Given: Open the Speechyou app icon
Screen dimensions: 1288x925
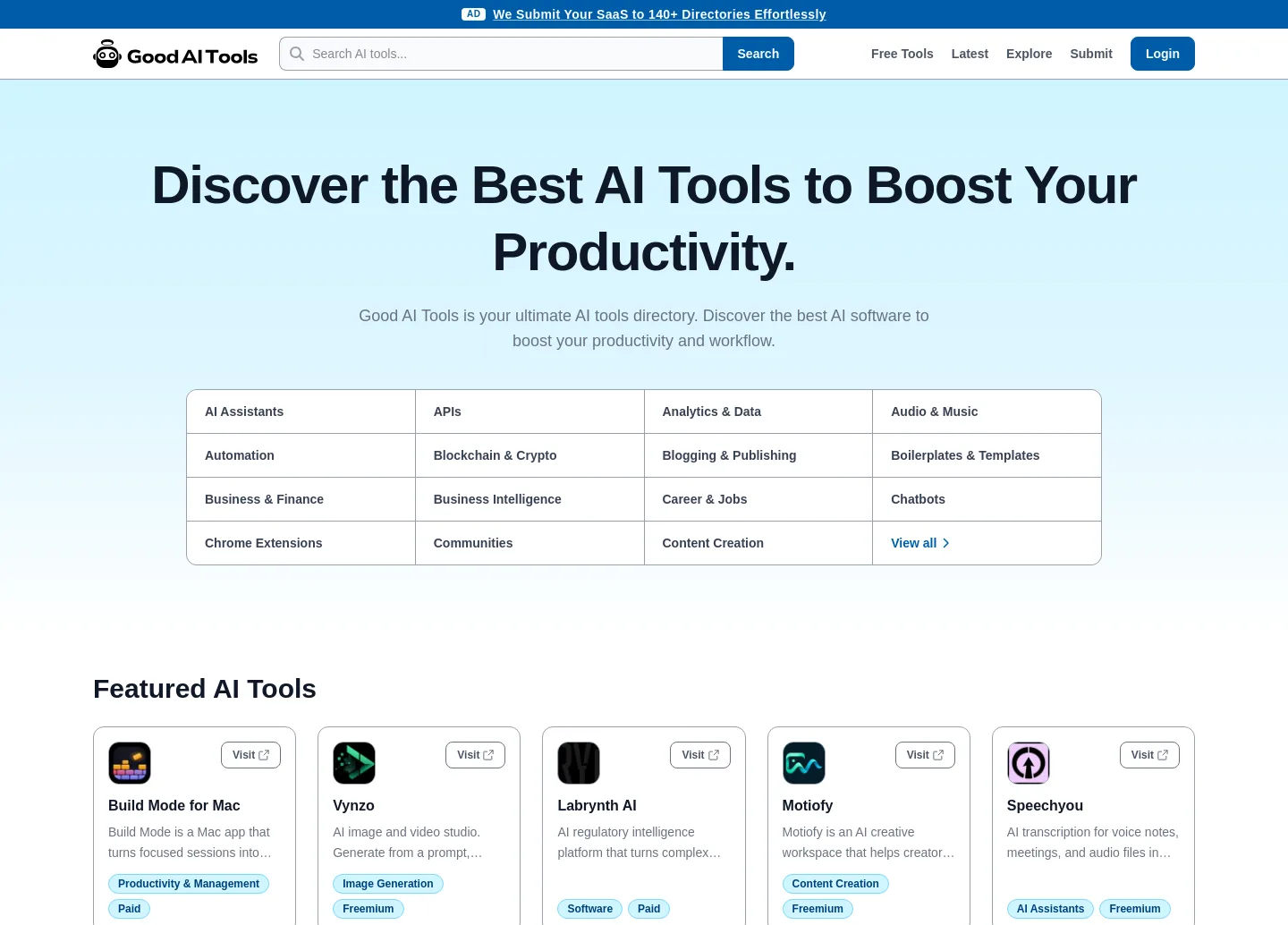Looking at the screenshot, I should [x=1029, y=763].
